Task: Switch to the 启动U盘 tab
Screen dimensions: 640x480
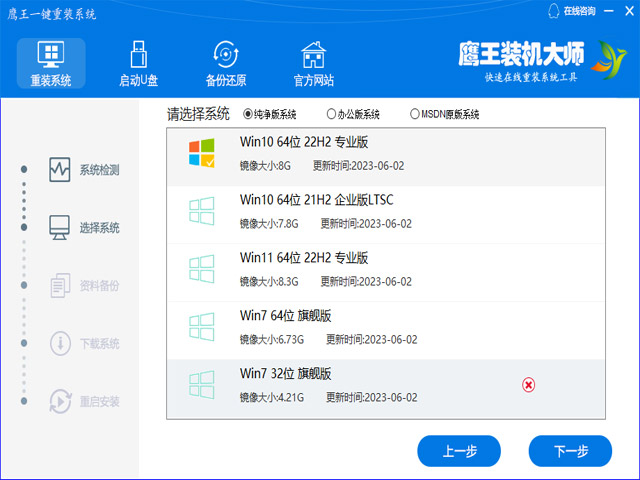Action: 138,63
